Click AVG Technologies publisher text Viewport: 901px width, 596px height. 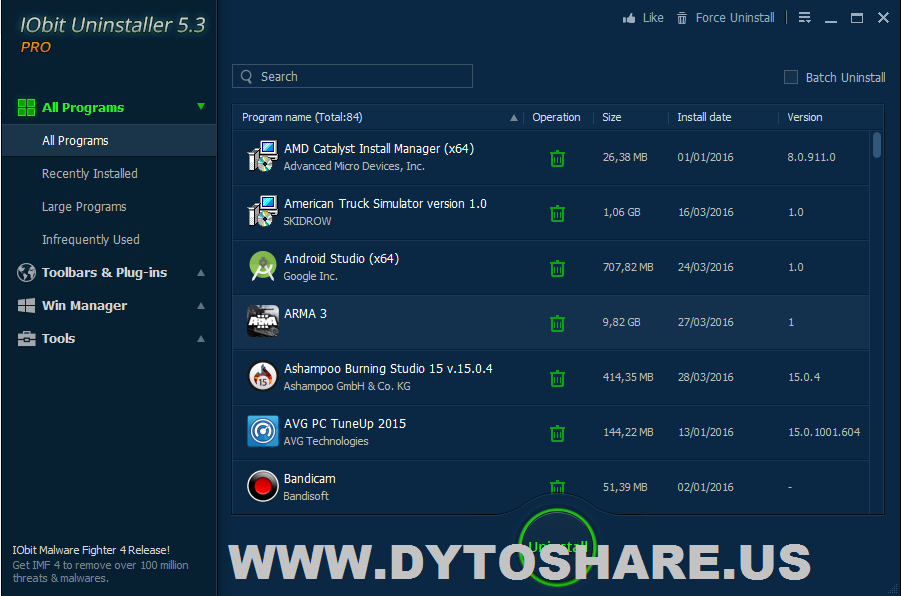click(326, 441)
